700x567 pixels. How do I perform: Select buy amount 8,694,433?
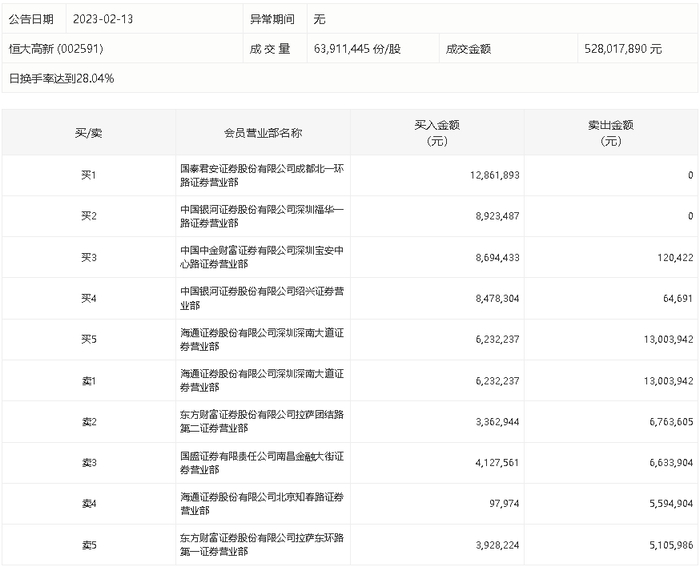click(497, 258)
